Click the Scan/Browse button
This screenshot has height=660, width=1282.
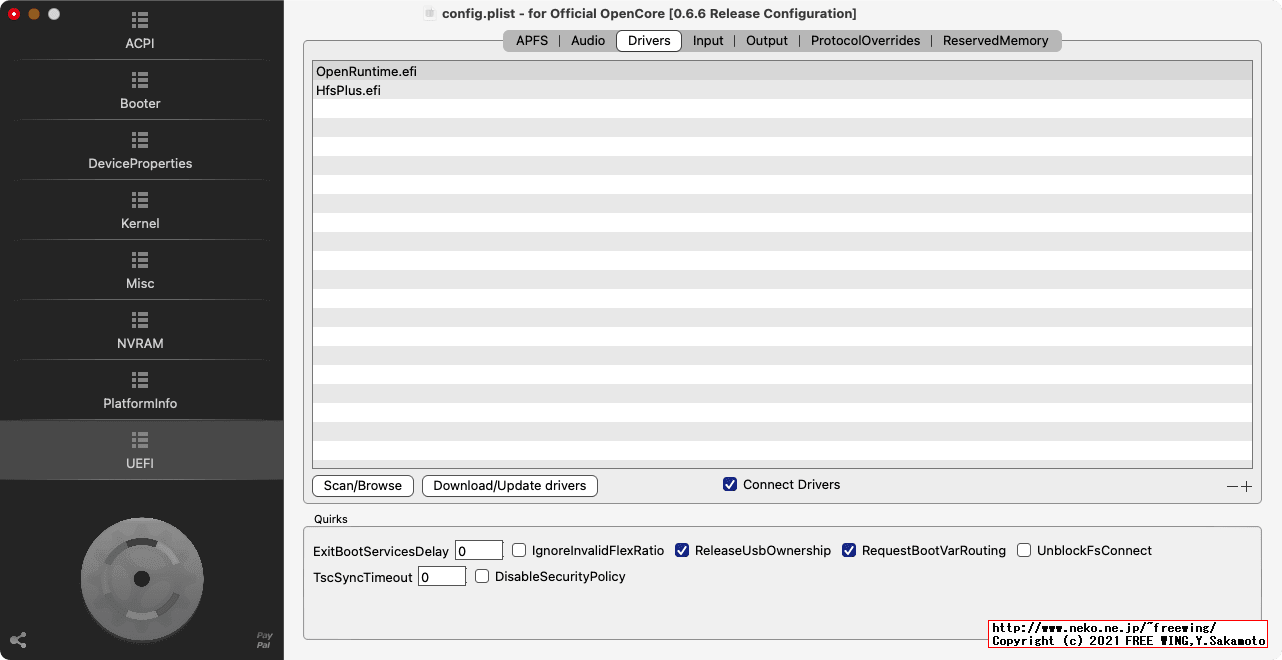pyautogui.click(x=362, y=485)
